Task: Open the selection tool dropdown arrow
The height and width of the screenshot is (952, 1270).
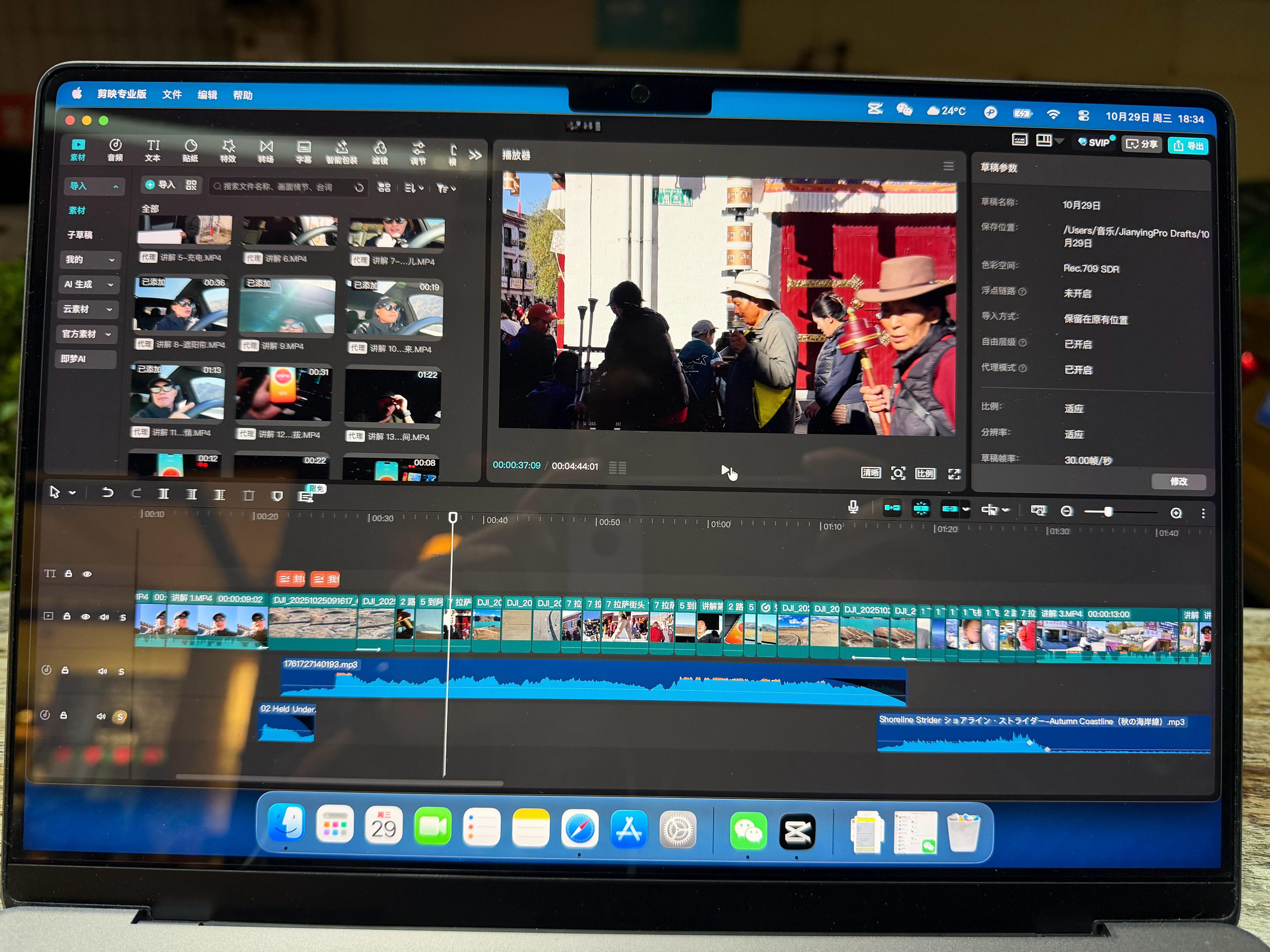Action: [x=72, y=492]
